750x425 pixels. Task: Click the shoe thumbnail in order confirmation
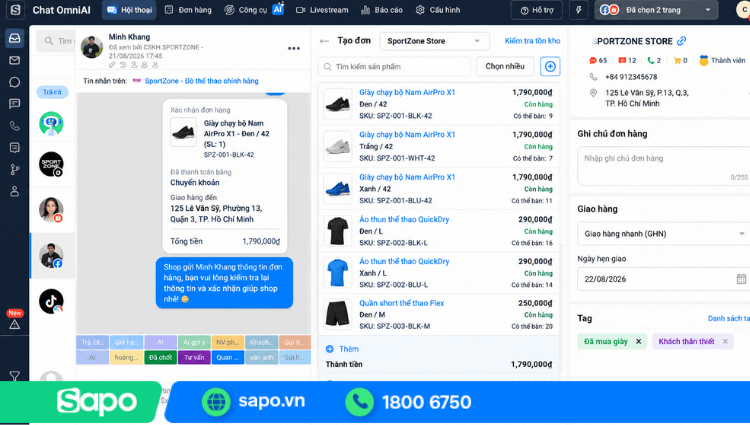(183, 132)
